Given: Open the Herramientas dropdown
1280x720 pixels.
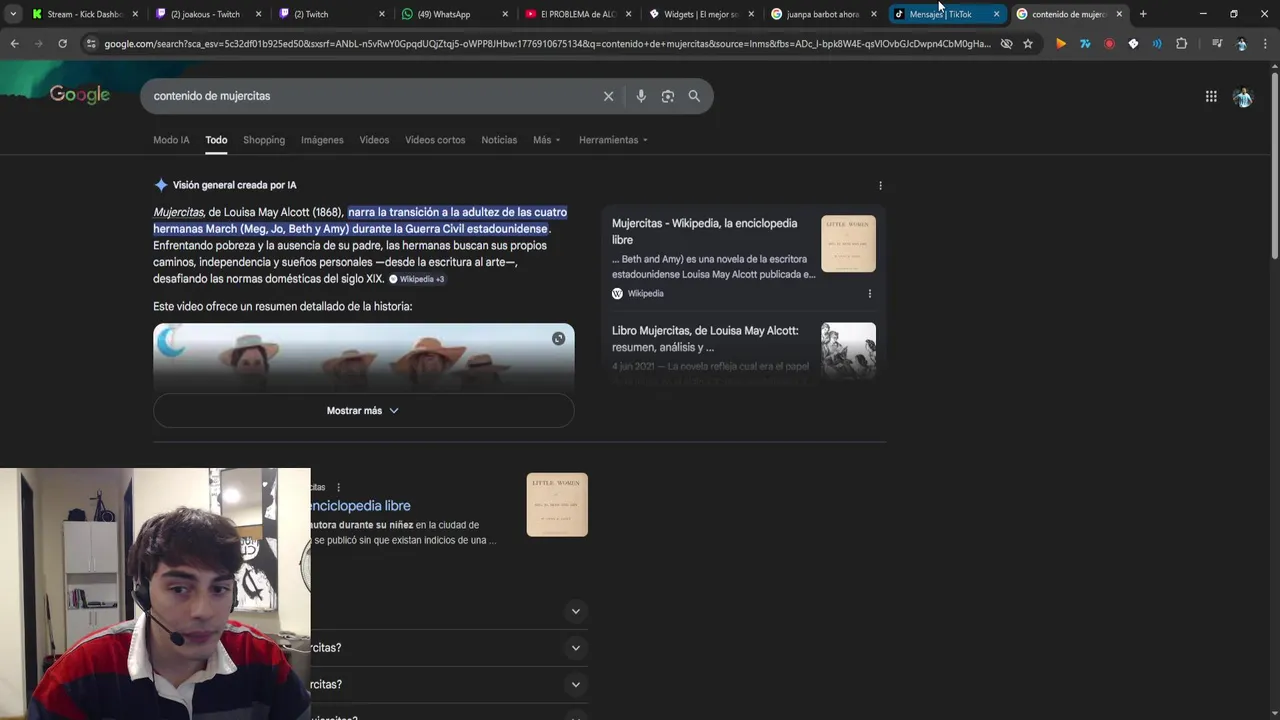Looking at the screenshot, I should coord(613,140).
